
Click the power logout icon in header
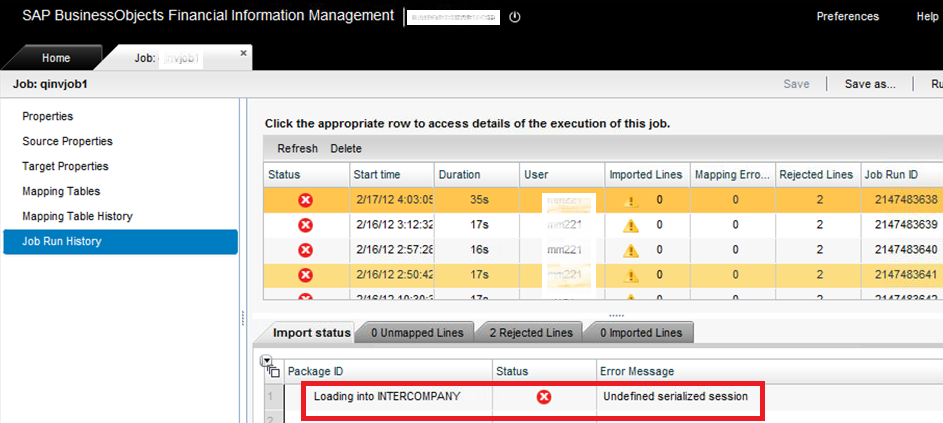tap(514, 17)
